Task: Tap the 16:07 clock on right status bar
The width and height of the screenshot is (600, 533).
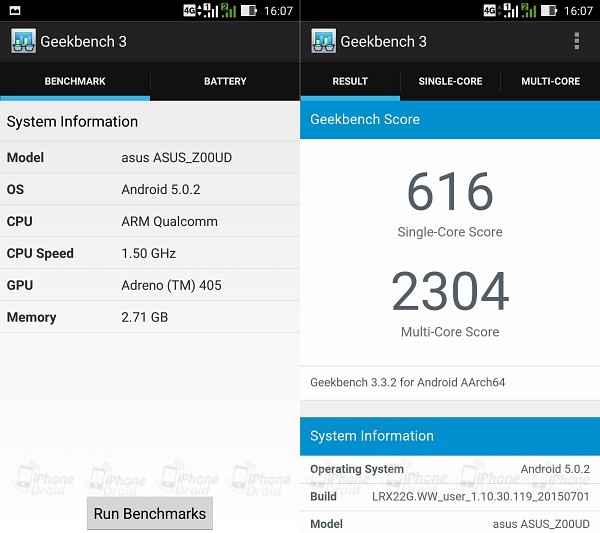Action: (x=578, y=11)
